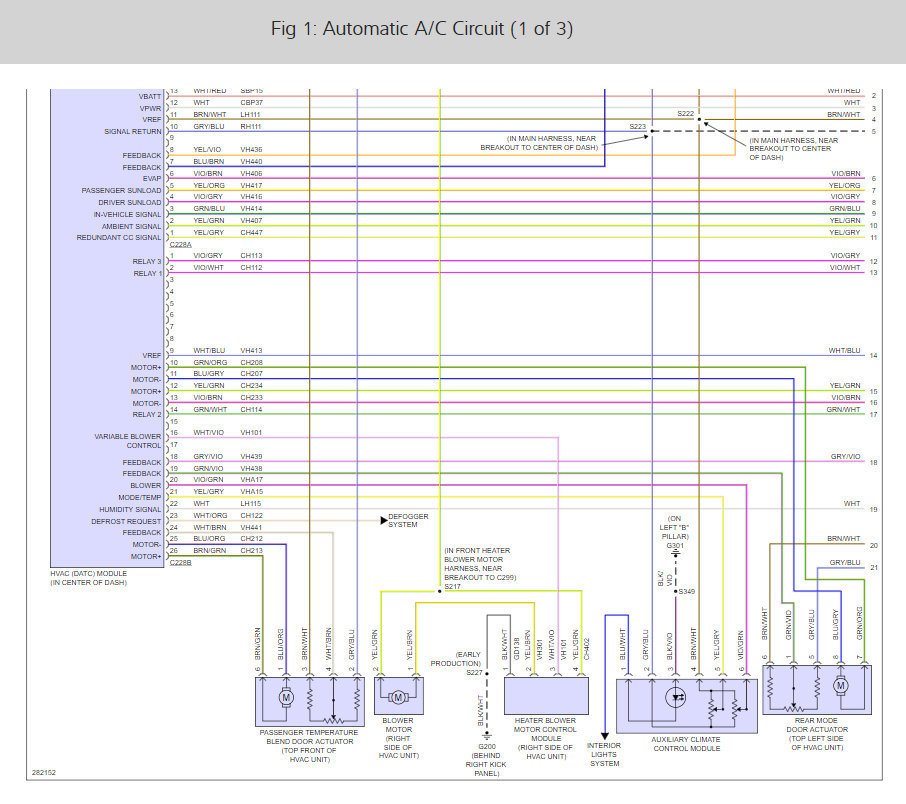This screenshot has height=804, width=906.
Task: Click the 'HVAC (DATC) MODULE' label
Action: (x=88, y=573)
